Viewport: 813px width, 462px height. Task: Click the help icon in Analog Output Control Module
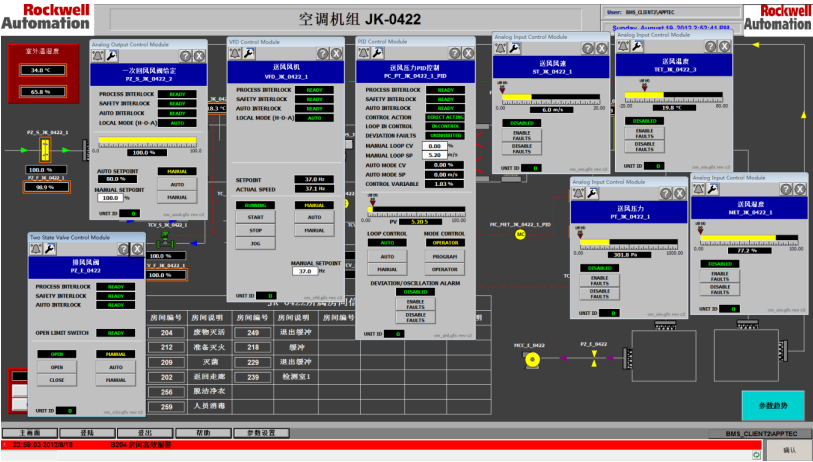click(x=184, y=55)
